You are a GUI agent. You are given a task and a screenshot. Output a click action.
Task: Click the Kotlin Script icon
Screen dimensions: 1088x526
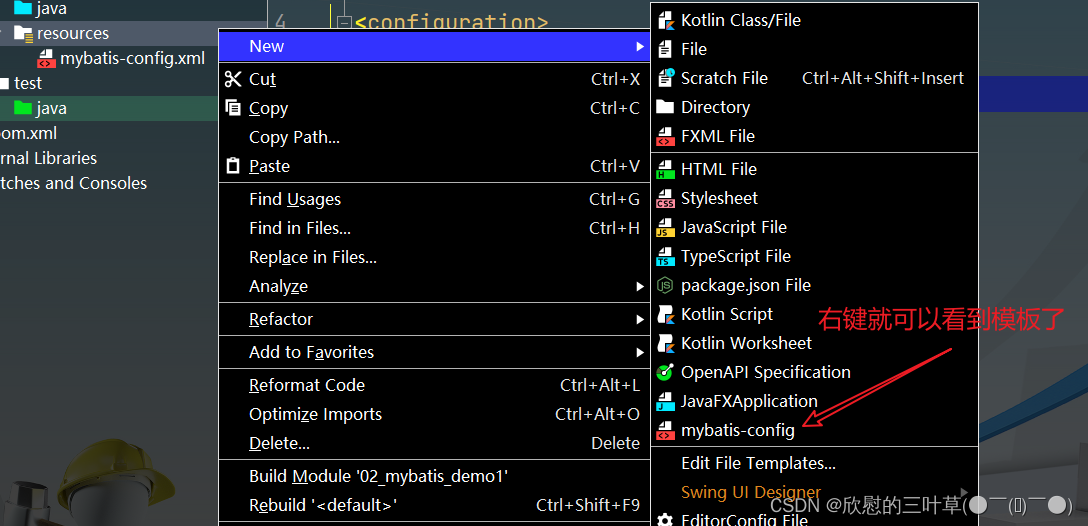click(x=665, y=314)
